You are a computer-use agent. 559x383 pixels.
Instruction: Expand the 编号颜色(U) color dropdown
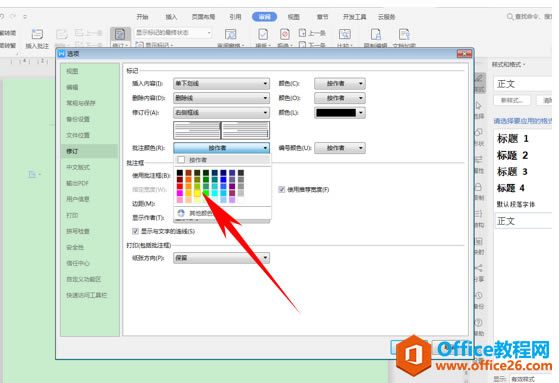340,148
